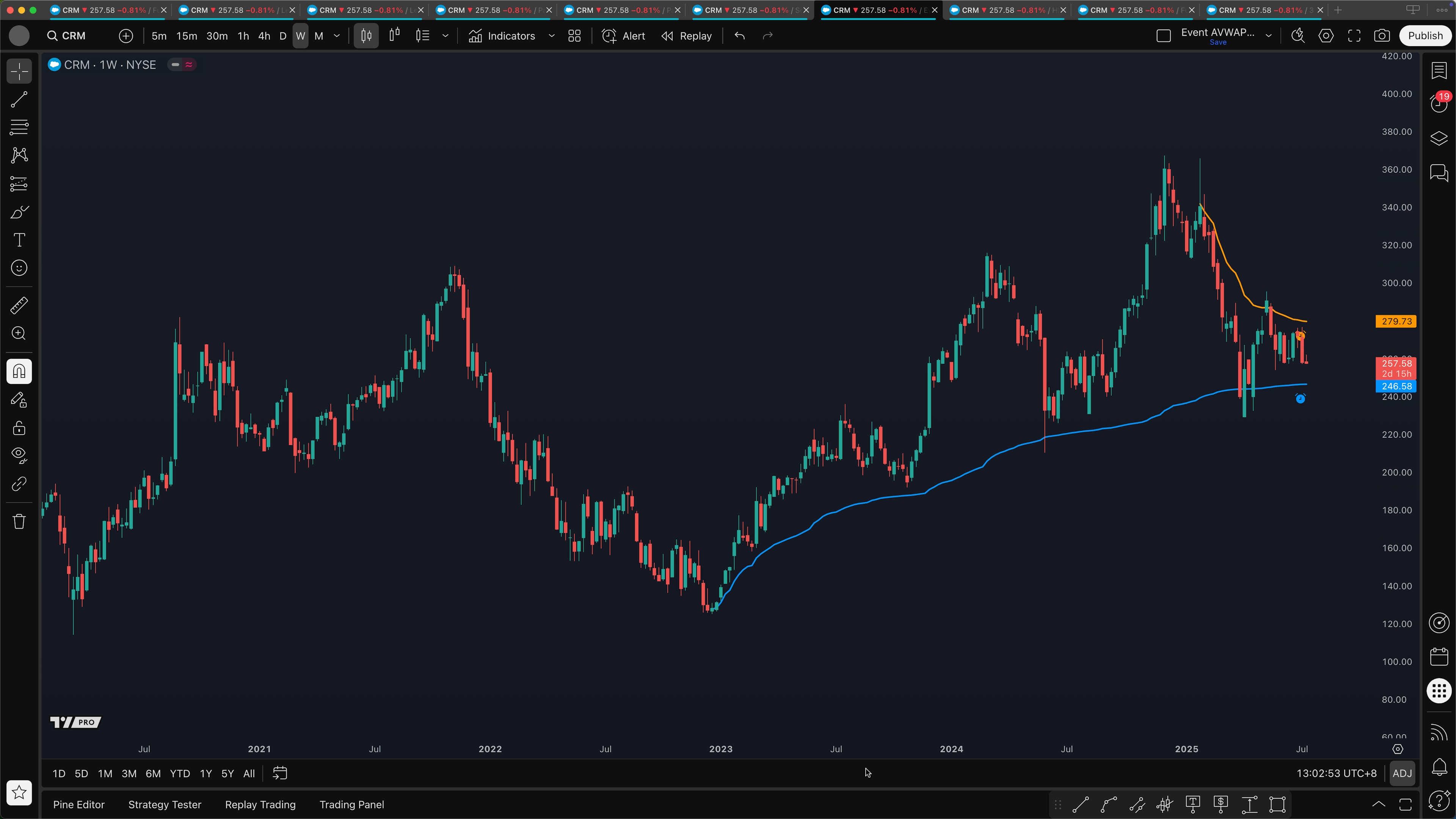The height and width of the screenshot is (819, 1456).
Task: Activate the ruler measure tool
Action: 19,306
